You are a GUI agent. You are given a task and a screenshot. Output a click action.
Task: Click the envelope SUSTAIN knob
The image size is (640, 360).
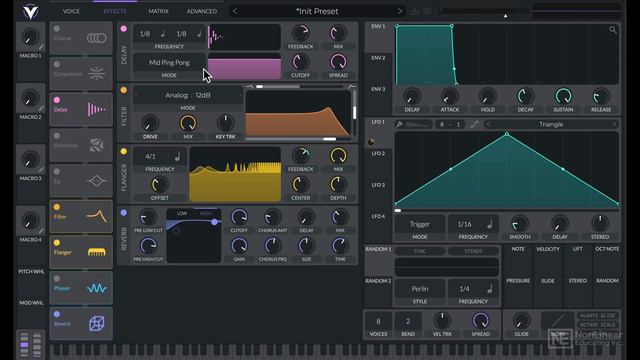[x=563, y=96]
